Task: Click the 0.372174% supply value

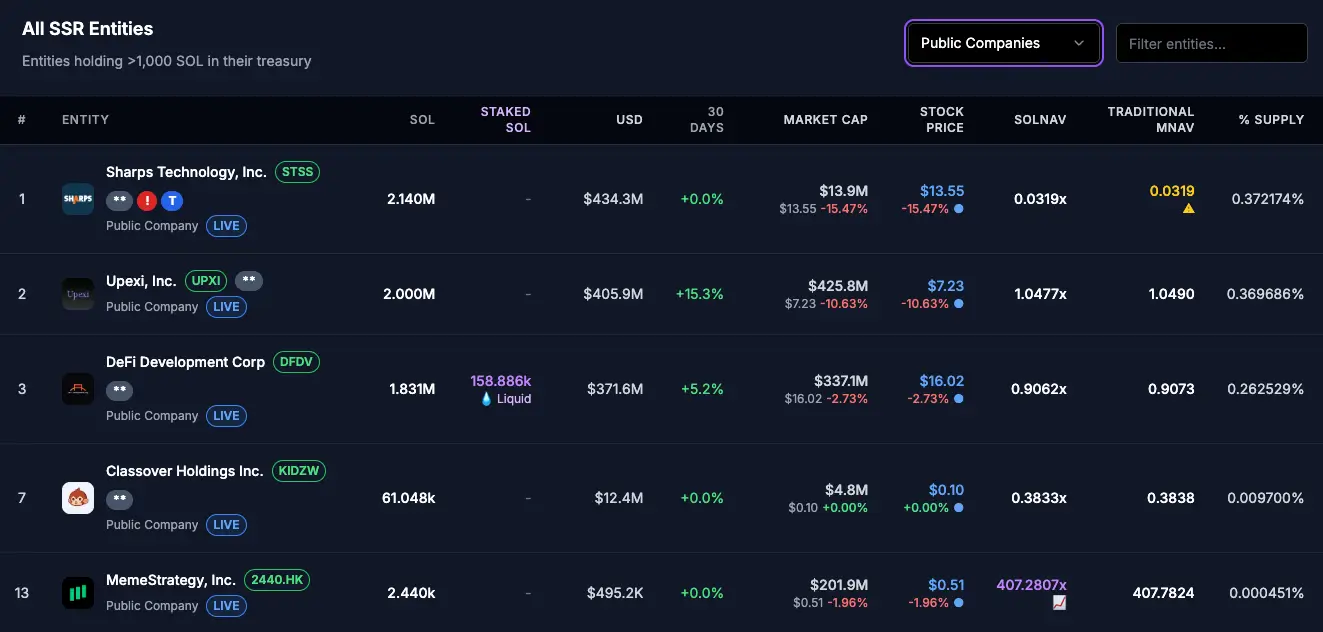Action: coord(1268,199)
